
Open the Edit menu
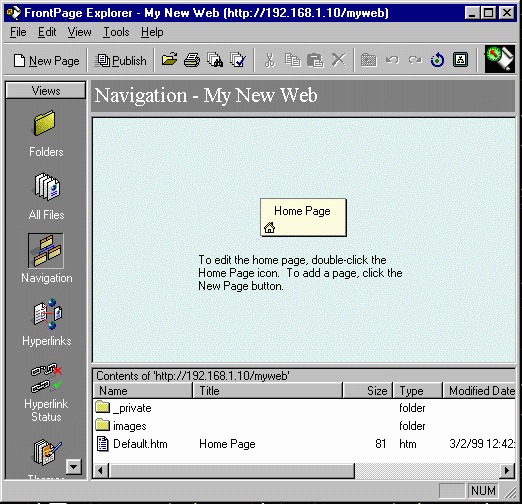[47, 32]
